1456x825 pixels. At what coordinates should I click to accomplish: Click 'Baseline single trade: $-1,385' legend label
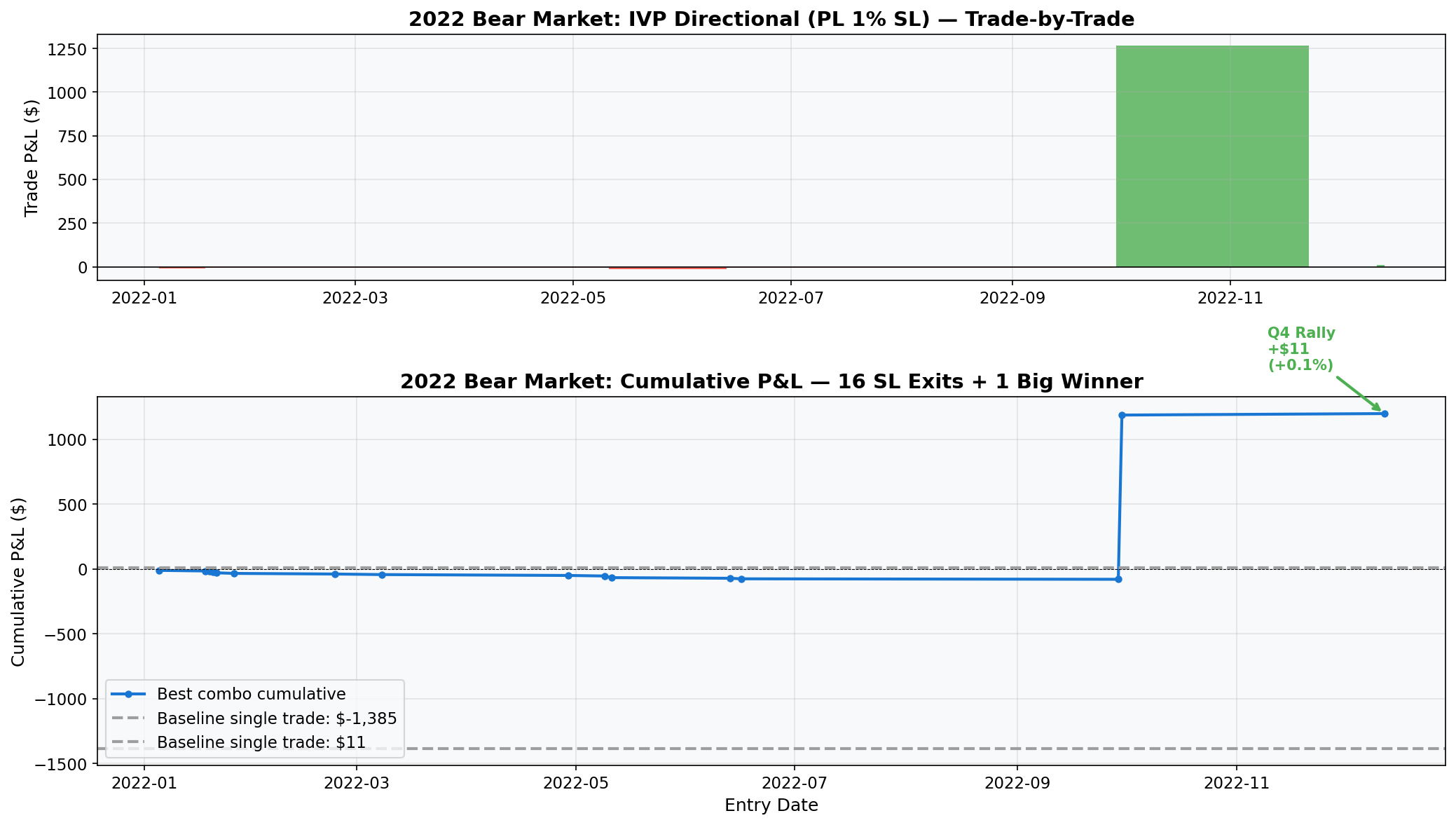(277, 718)
